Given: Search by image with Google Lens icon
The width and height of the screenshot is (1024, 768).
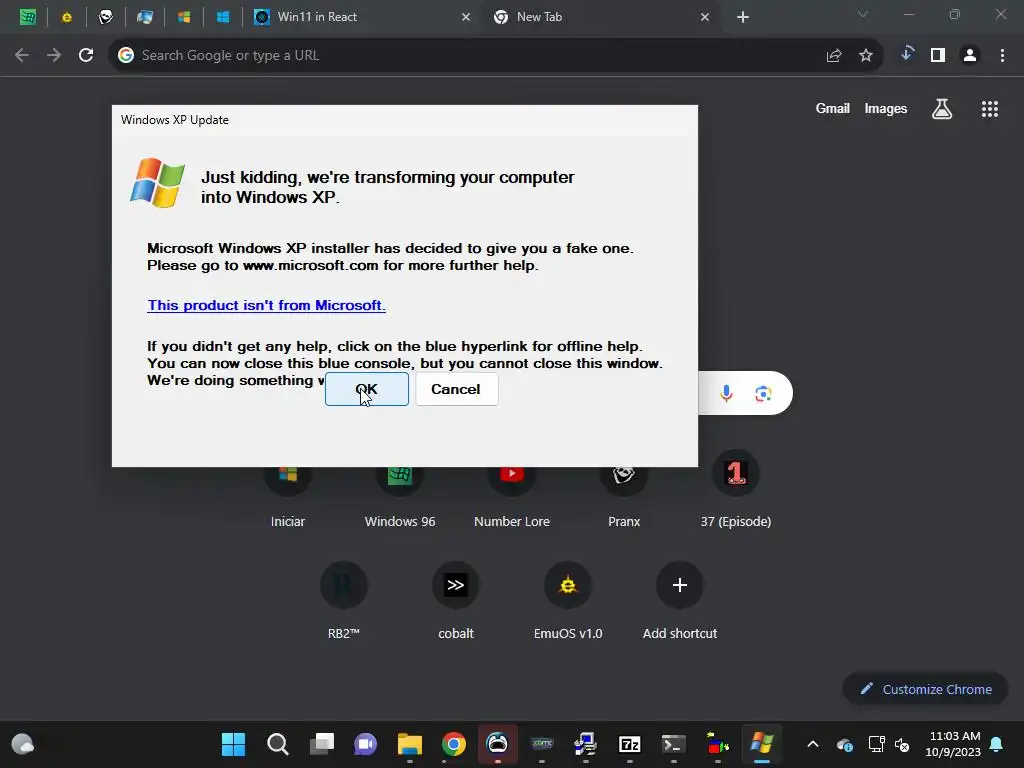Looking at the screenshot, I should pos(763,393).
